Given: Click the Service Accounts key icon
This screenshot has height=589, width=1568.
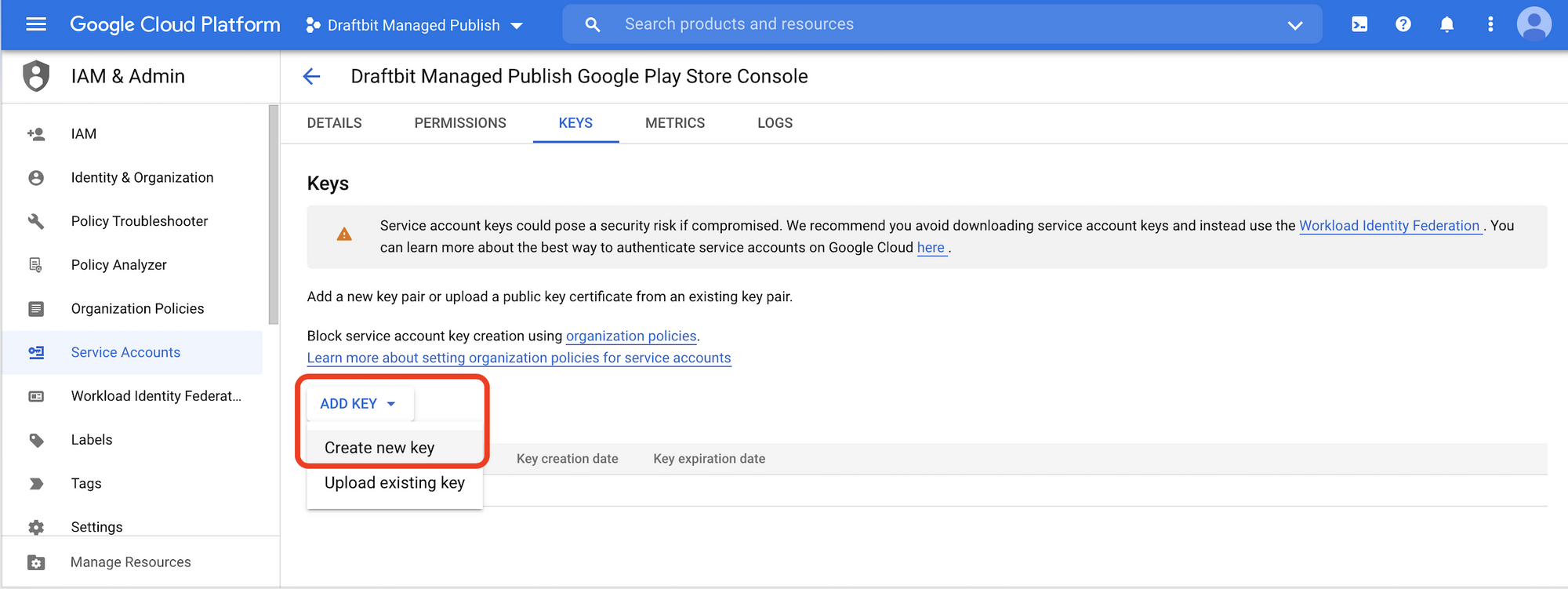Looking at the screenshot, I should coord(36,353).
